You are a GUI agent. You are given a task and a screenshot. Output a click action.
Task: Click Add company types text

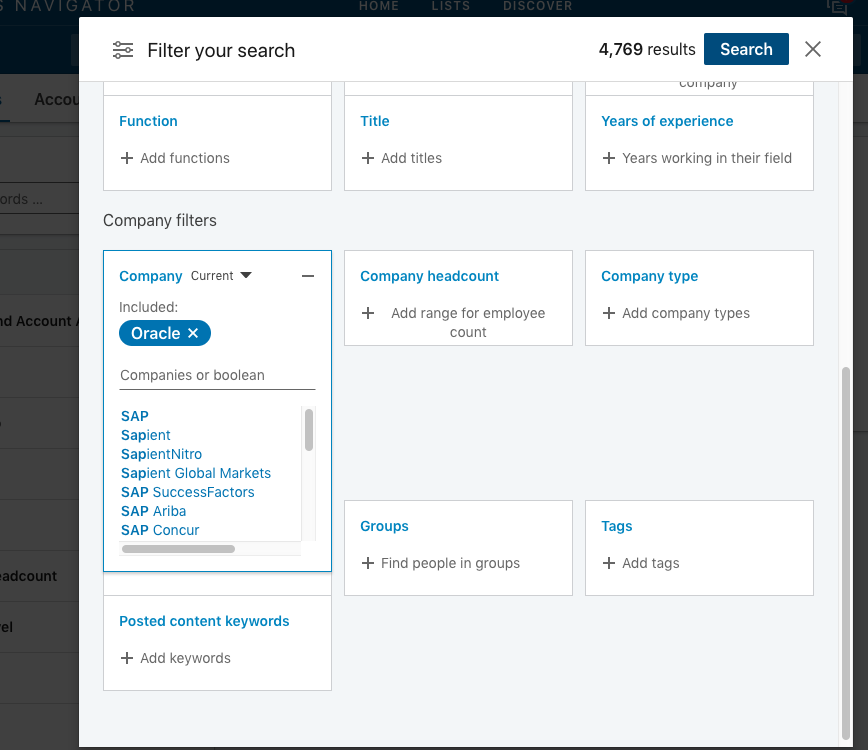pyautogui.click(x=686, y=313)
